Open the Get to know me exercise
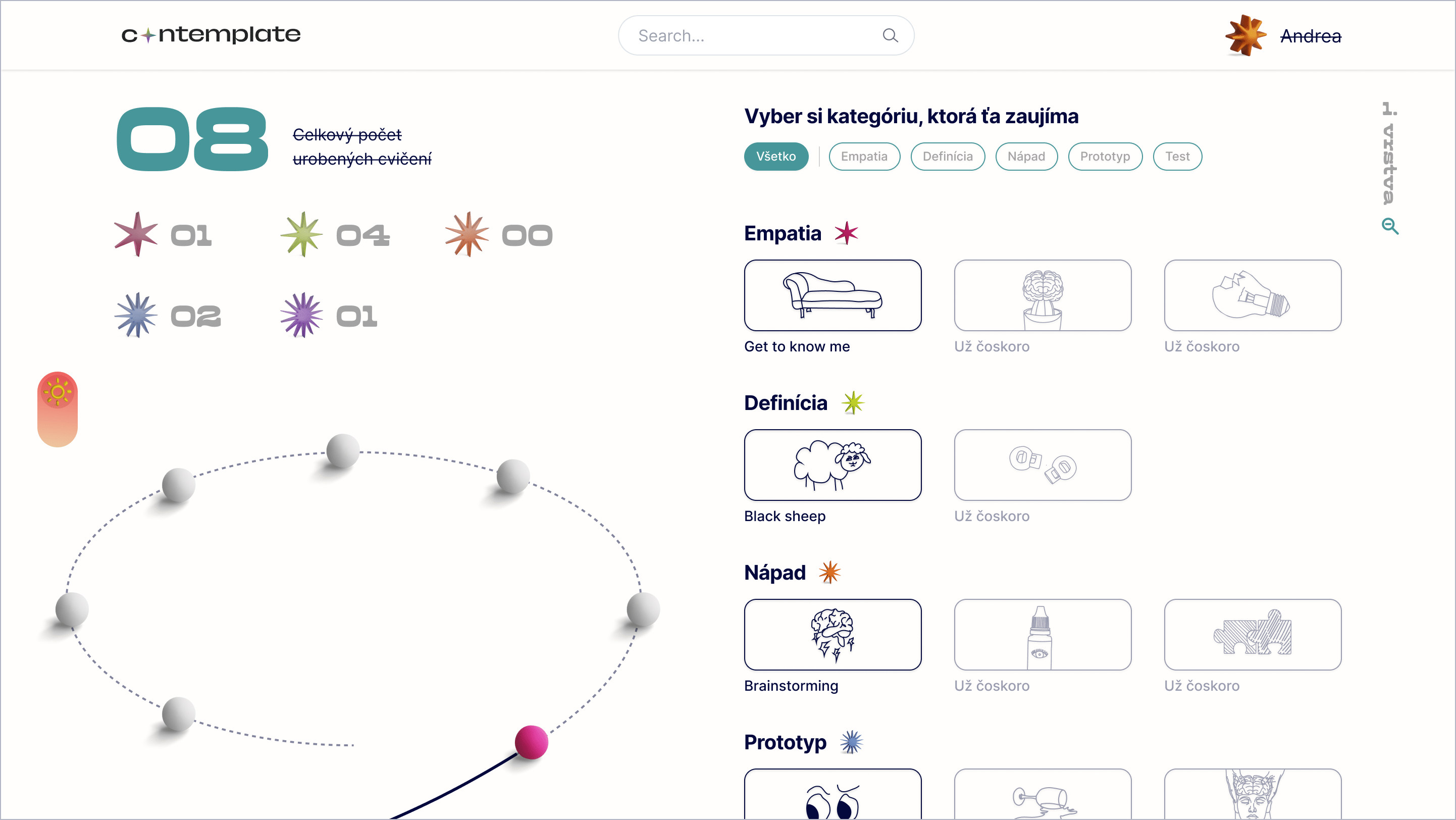Image resolution: width=1456 pixels, height=820 pixels. (x=832, y=295)
